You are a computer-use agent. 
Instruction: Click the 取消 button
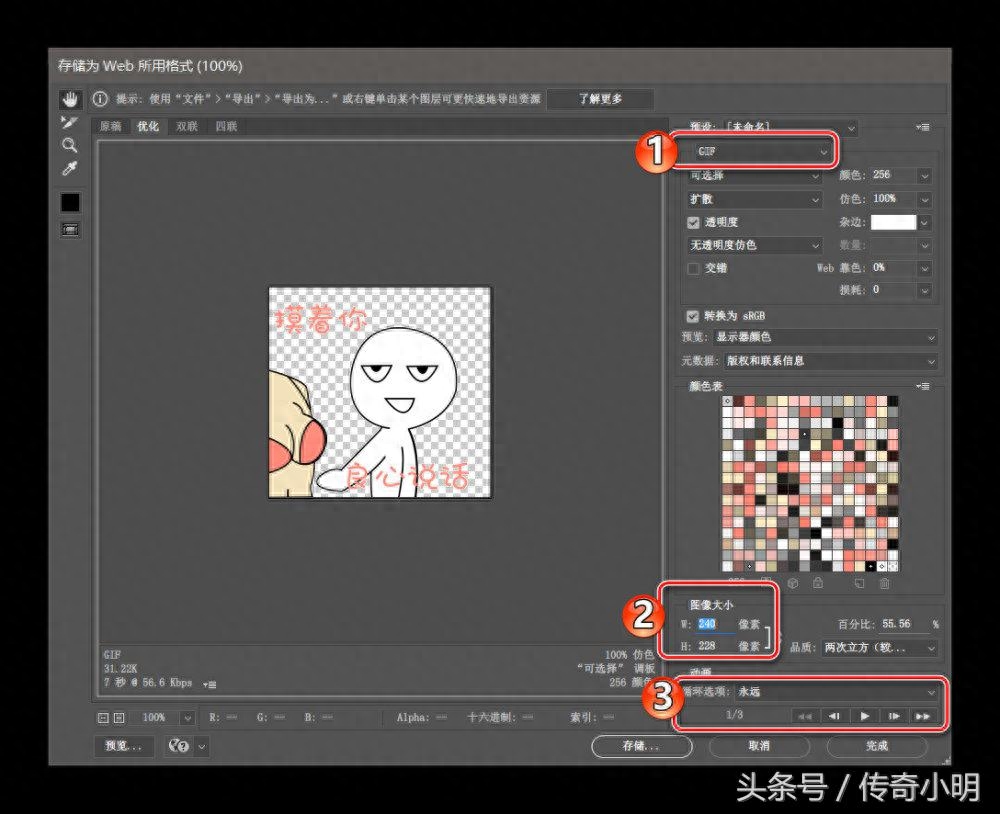pyautogui.click(x=759, y=746)
